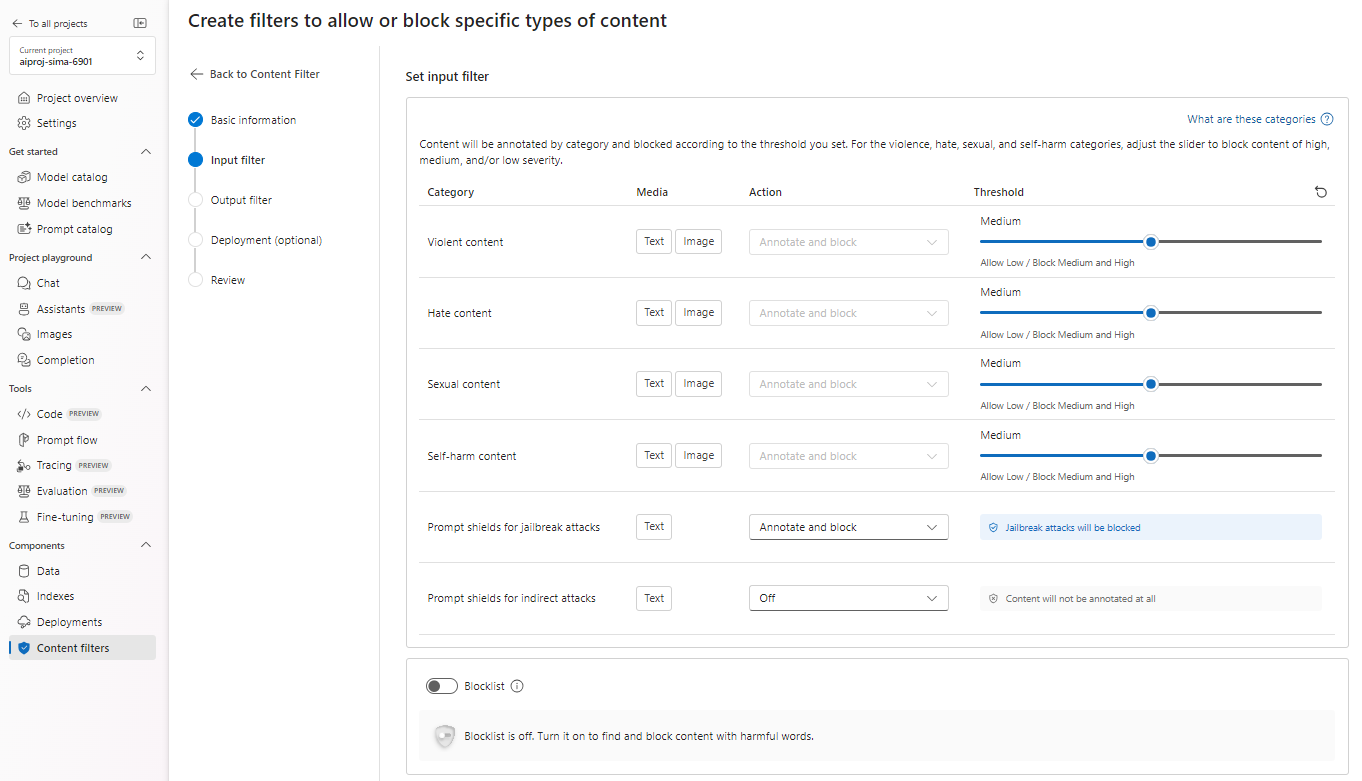The height and width of the screenshot is (781, 1362).
Task: Click the reset thresholds undo icon
Action: [1321, 192]
